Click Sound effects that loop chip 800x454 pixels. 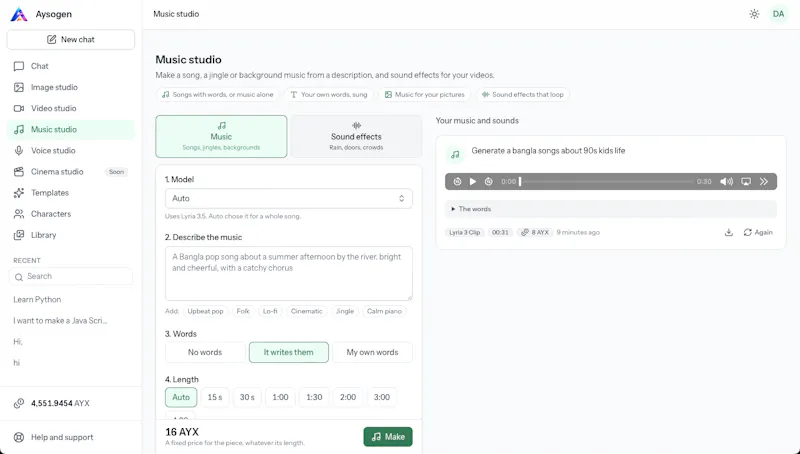tap(522, 94)
